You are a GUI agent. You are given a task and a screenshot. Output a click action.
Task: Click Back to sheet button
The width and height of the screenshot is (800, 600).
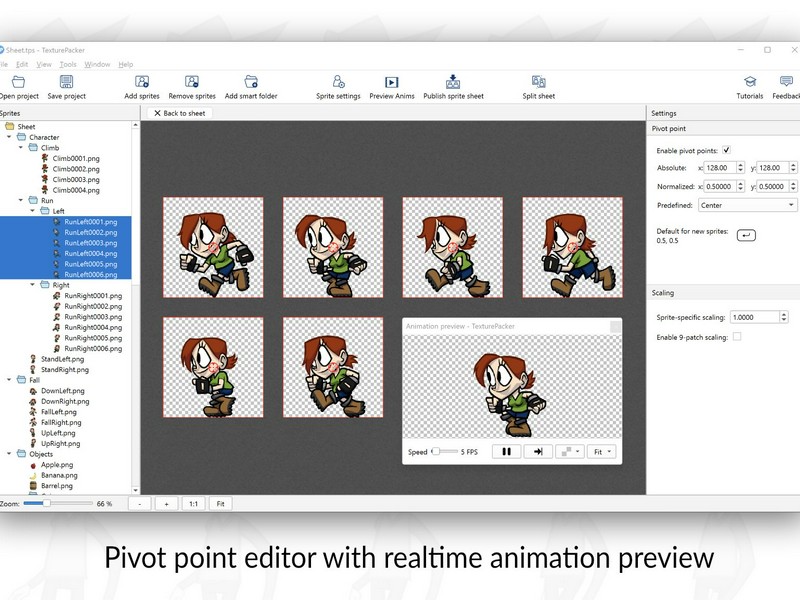click(x=180, y=113)
